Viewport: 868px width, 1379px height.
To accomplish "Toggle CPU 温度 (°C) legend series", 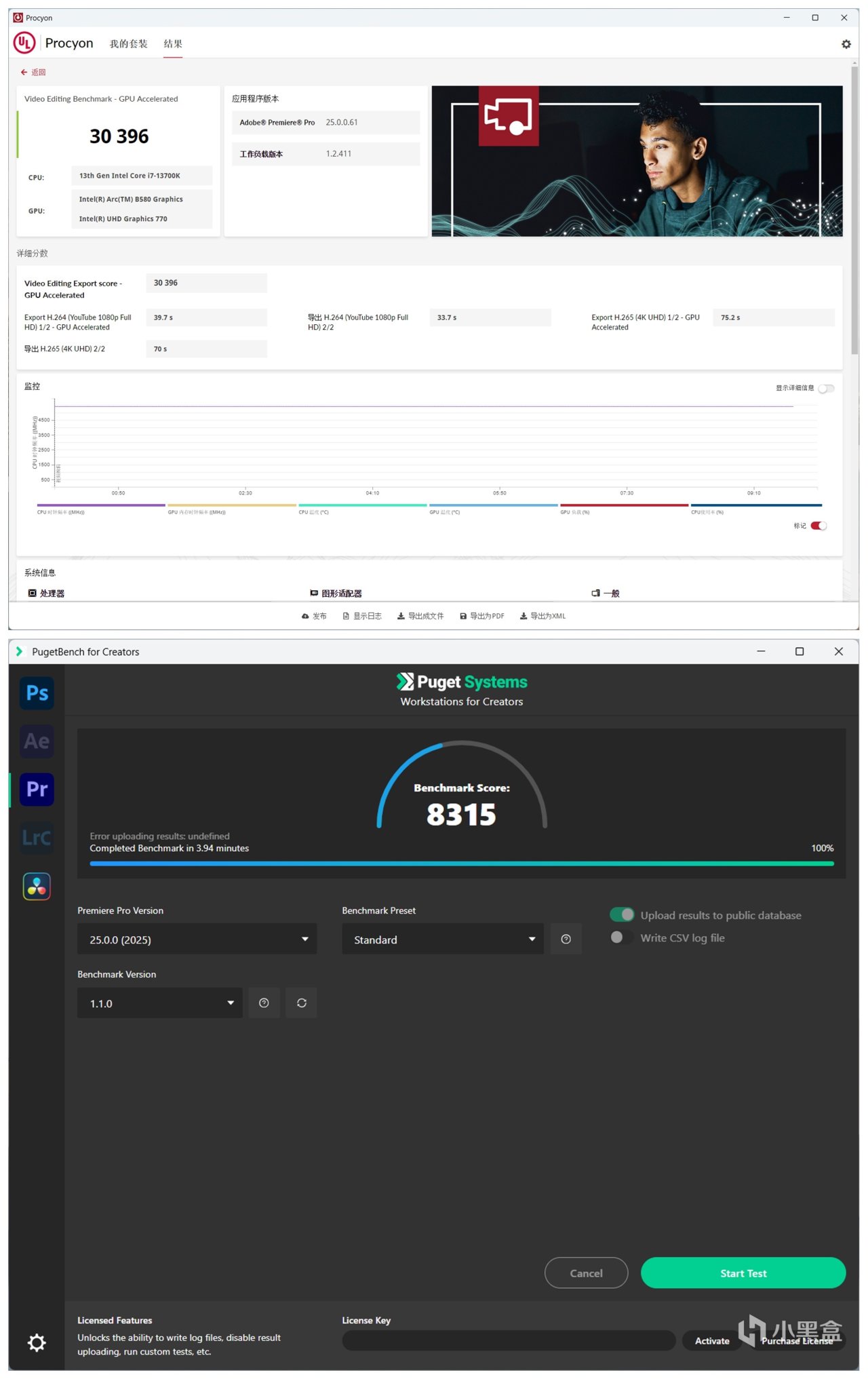I will [363, 508].
